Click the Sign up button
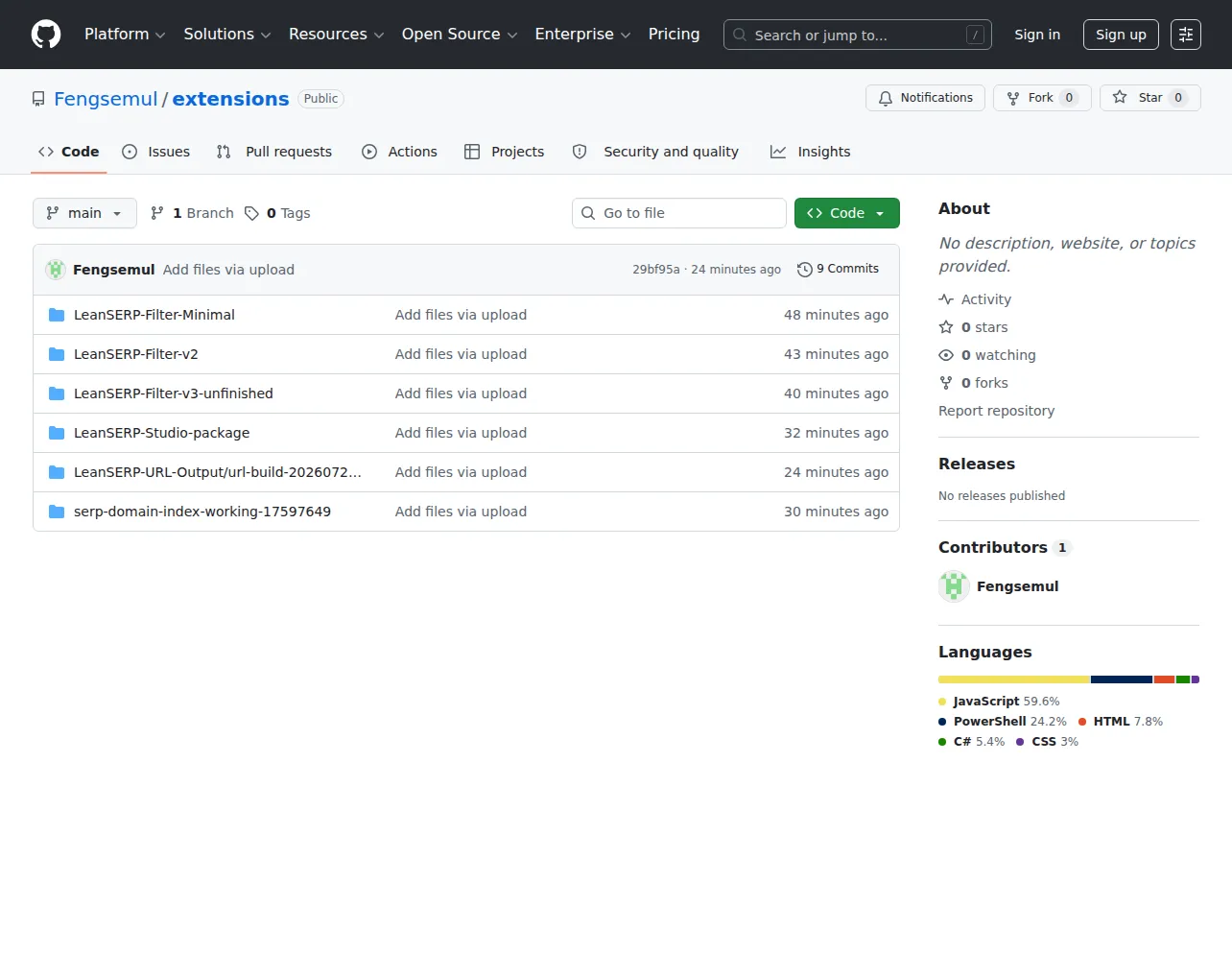Screen dimensions: 1232x977 pos(1121,35)
